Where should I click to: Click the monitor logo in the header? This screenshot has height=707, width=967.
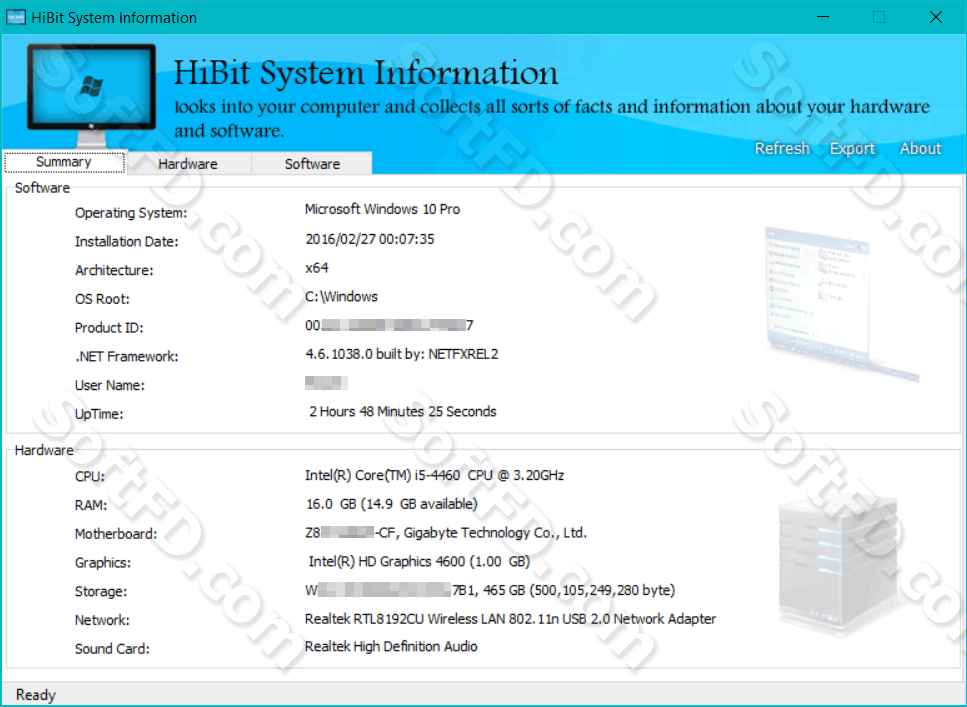(91, 95)
